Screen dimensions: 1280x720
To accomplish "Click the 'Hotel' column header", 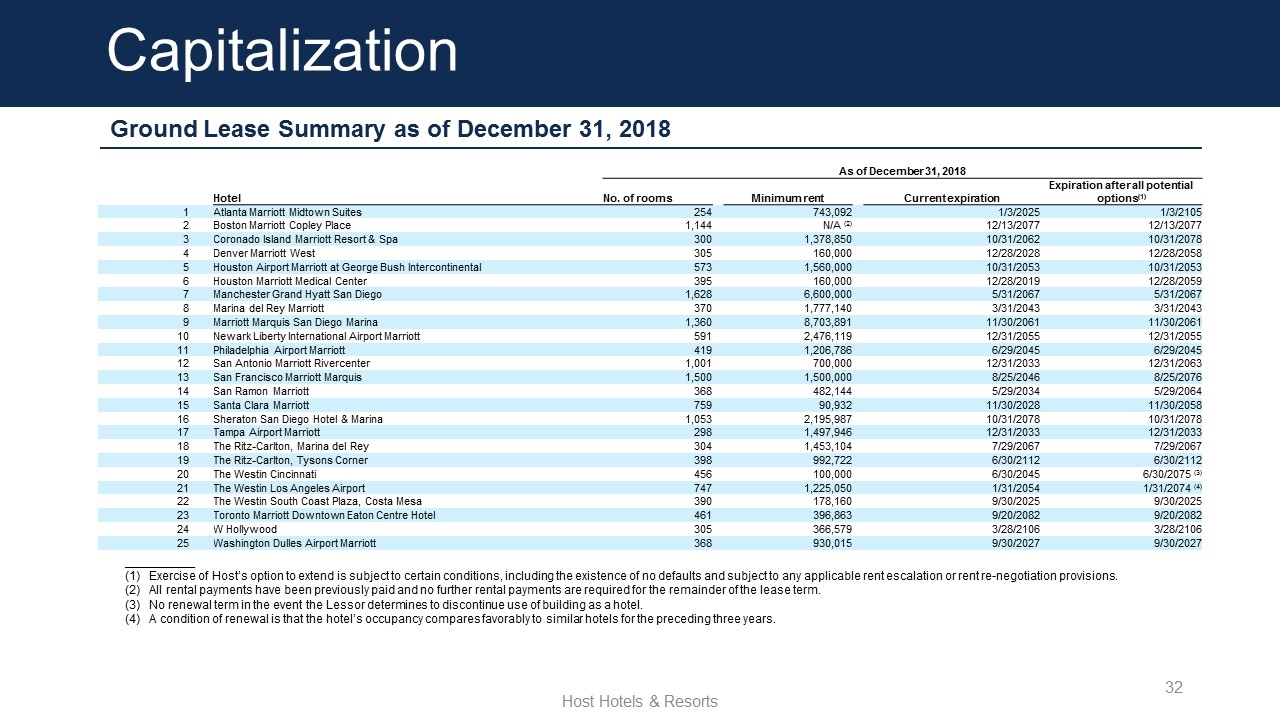I will (227, 198).
